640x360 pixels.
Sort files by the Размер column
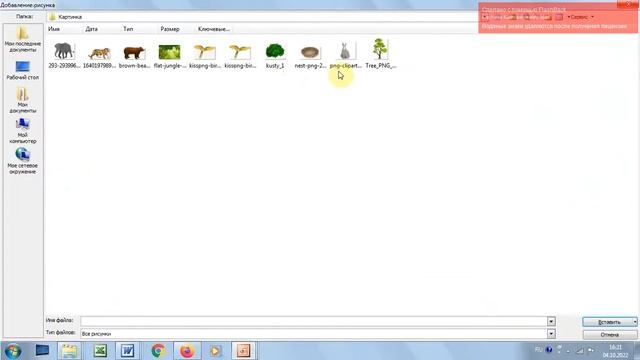pyautogui.click(x=170, y=29)
